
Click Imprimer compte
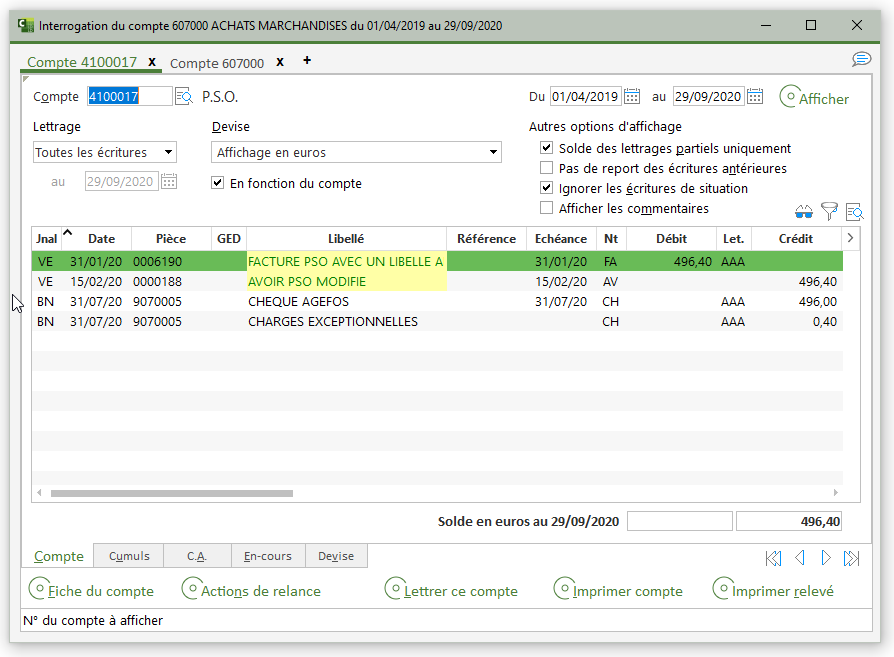pos(618,590)
